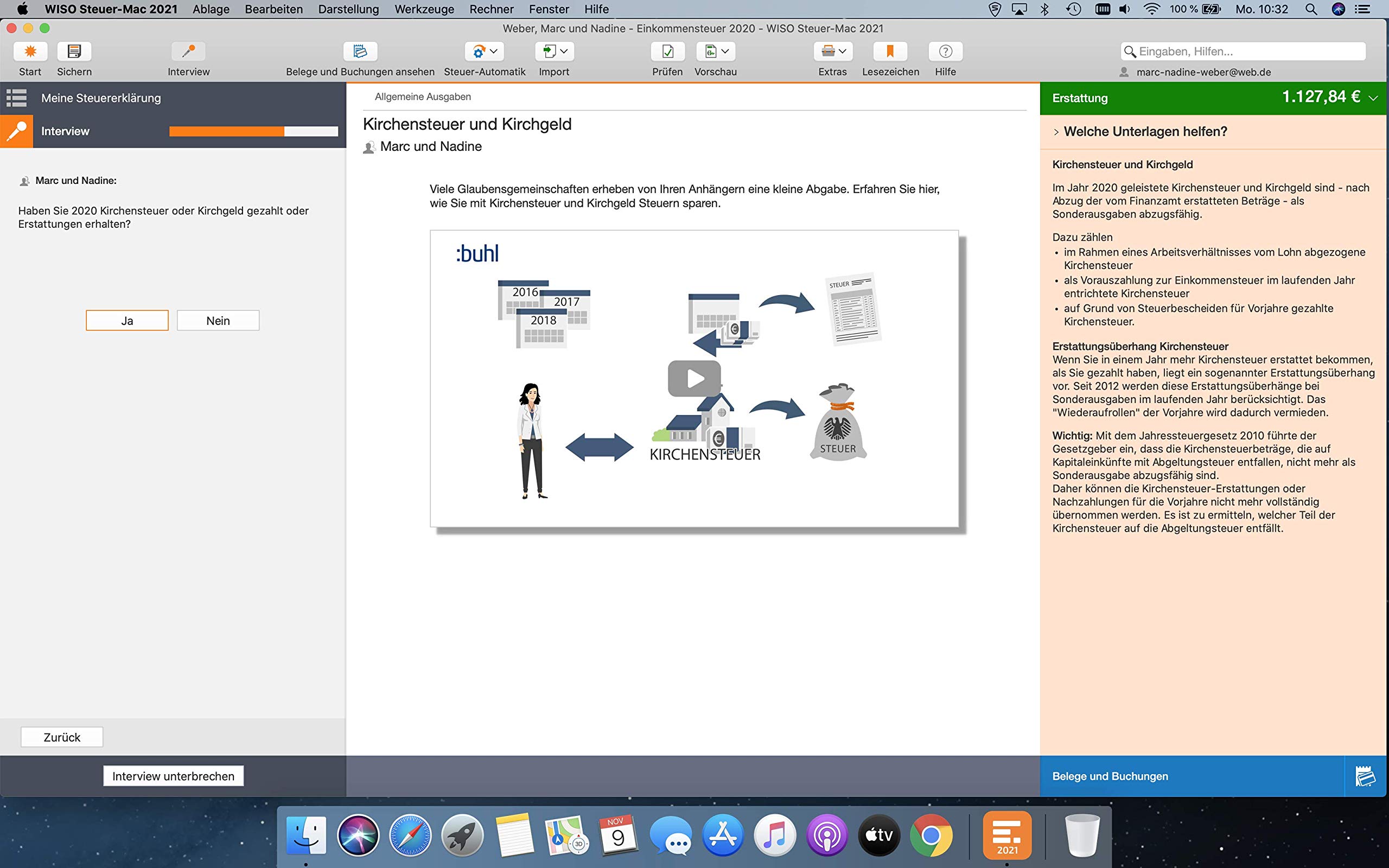Open the Import dropdown arrow
Screen dimensions: 1389x868
tap(564, 52)
